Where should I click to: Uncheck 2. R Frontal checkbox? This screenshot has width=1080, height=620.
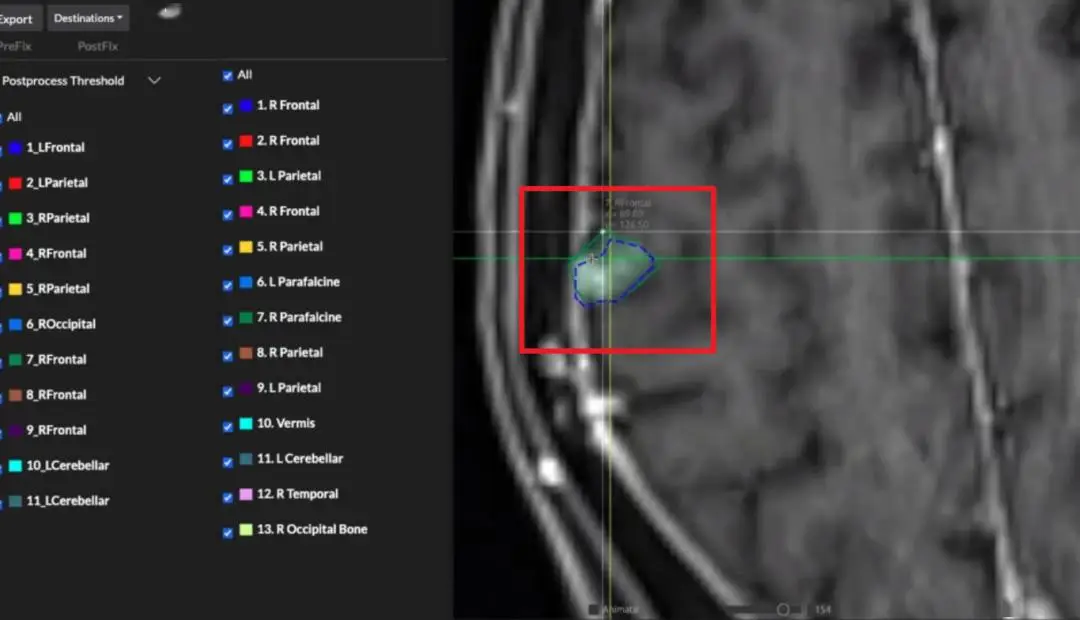(x=228, y=143)
